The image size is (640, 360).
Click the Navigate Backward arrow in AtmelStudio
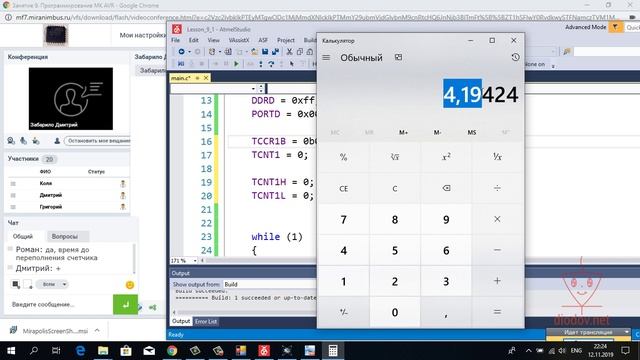(x=182, y=51)
